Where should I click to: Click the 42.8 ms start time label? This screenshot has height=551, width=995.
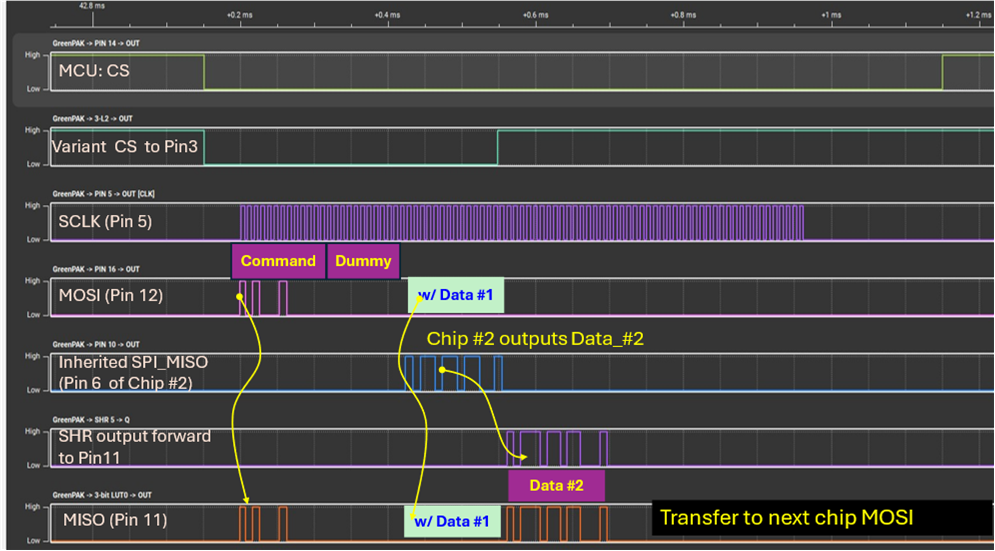[91, 6]
